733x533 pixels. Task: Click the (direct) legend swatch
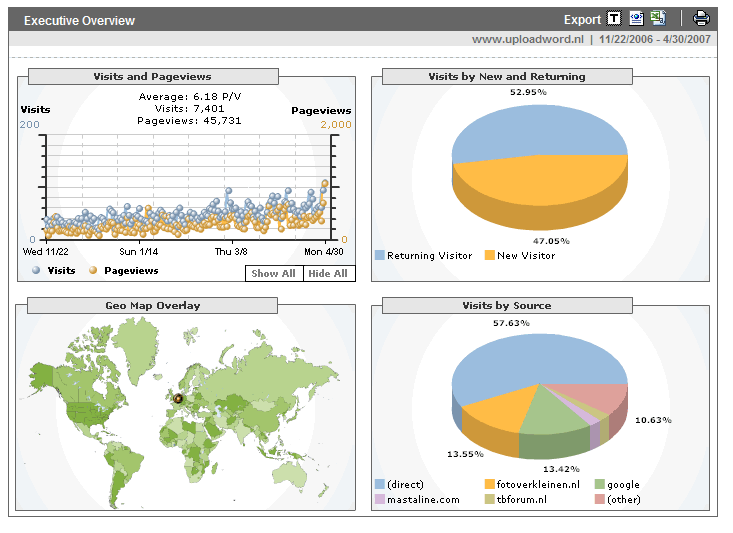(x=380, y=484)
